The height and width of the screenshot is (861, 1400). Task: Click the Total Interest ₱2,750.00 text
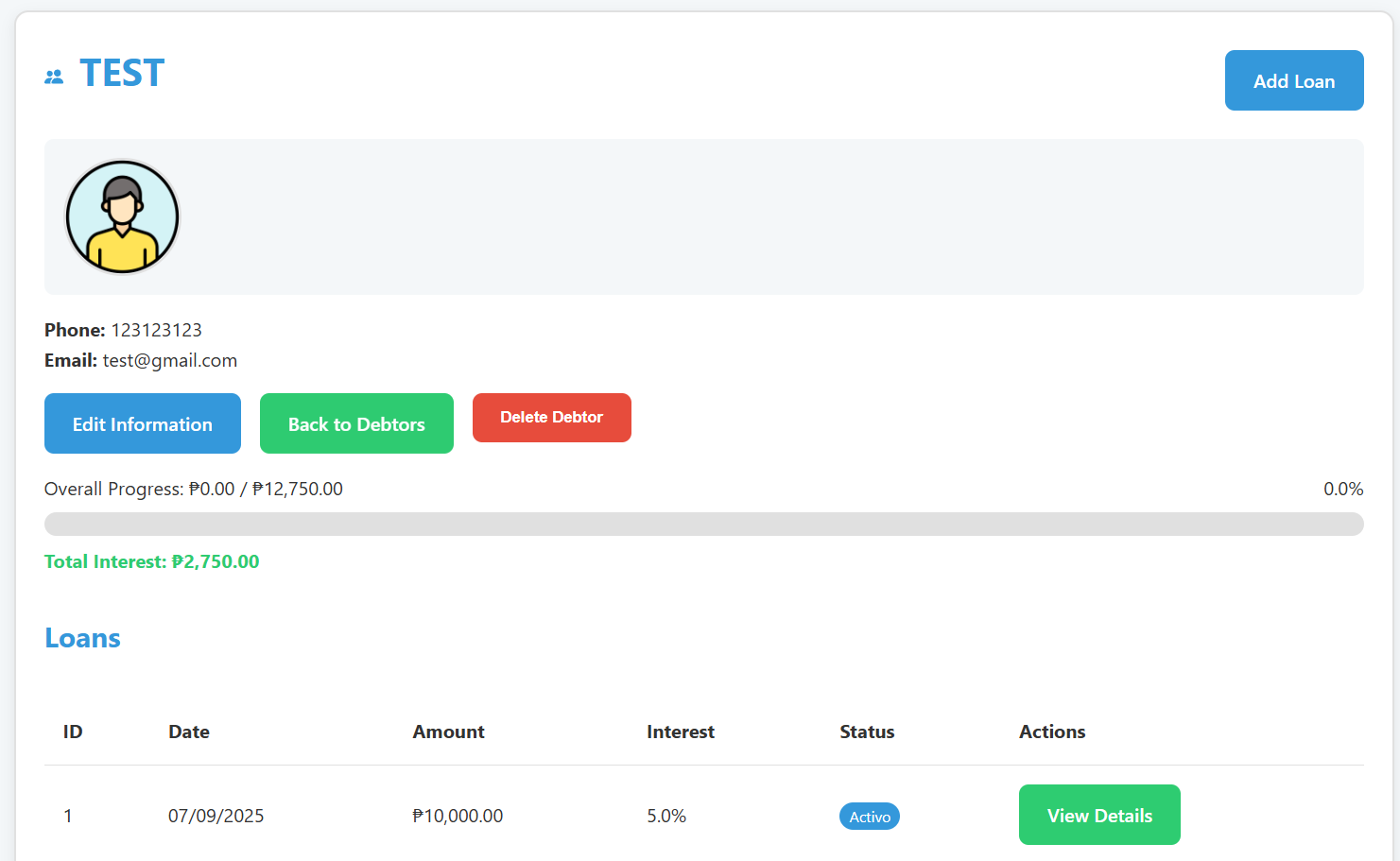point(152,561)
